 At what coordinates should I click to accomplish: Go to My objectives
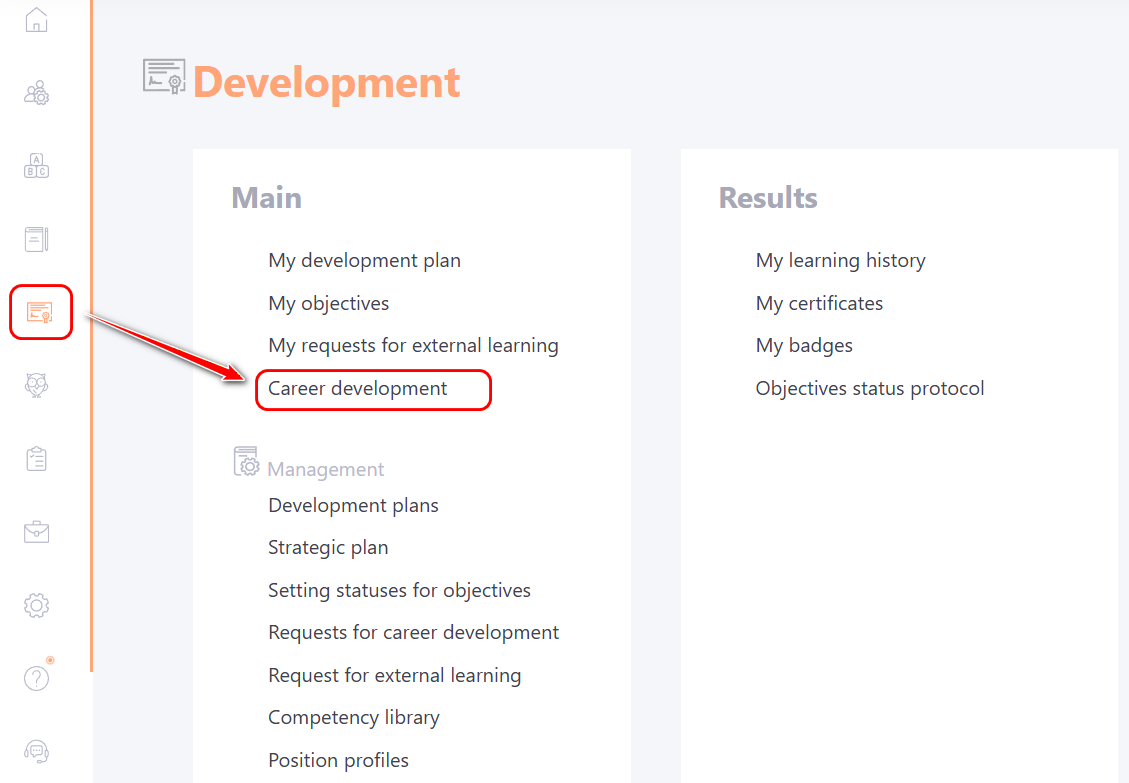pos(328,304)
